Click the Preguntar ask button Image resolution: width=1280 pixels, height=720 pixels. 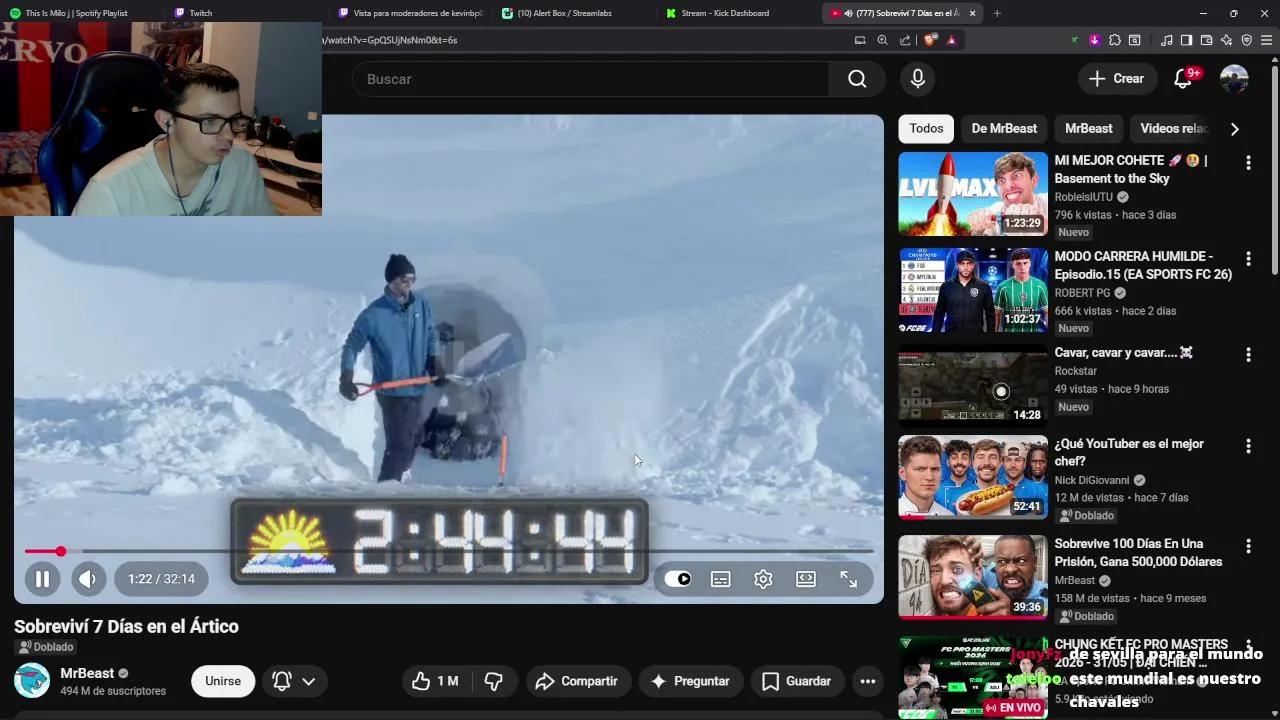tap(690, 681)
